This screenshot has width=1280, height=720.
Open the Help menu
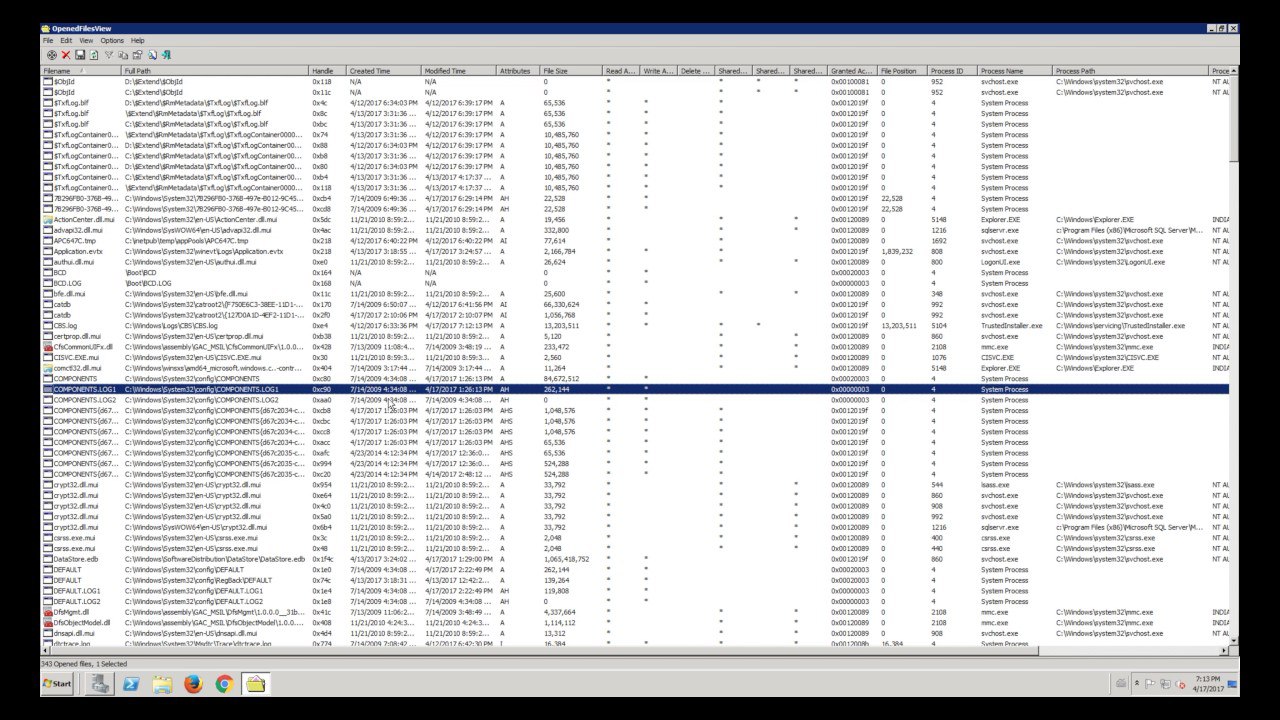pyautogui.click(x=137, y=40)
